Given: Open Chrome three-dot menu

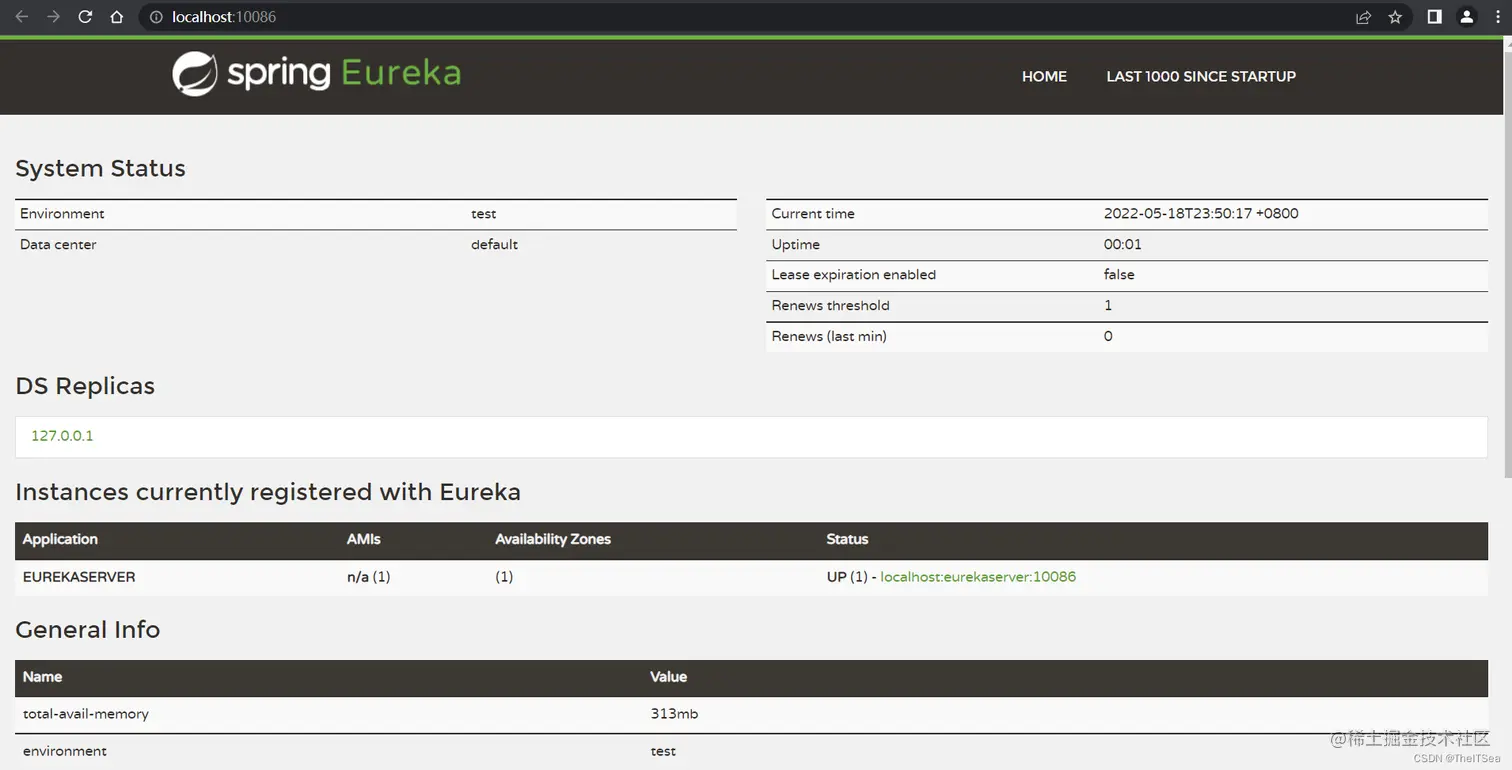Looking at the screenshot, I should click(x=1497, y=17).
